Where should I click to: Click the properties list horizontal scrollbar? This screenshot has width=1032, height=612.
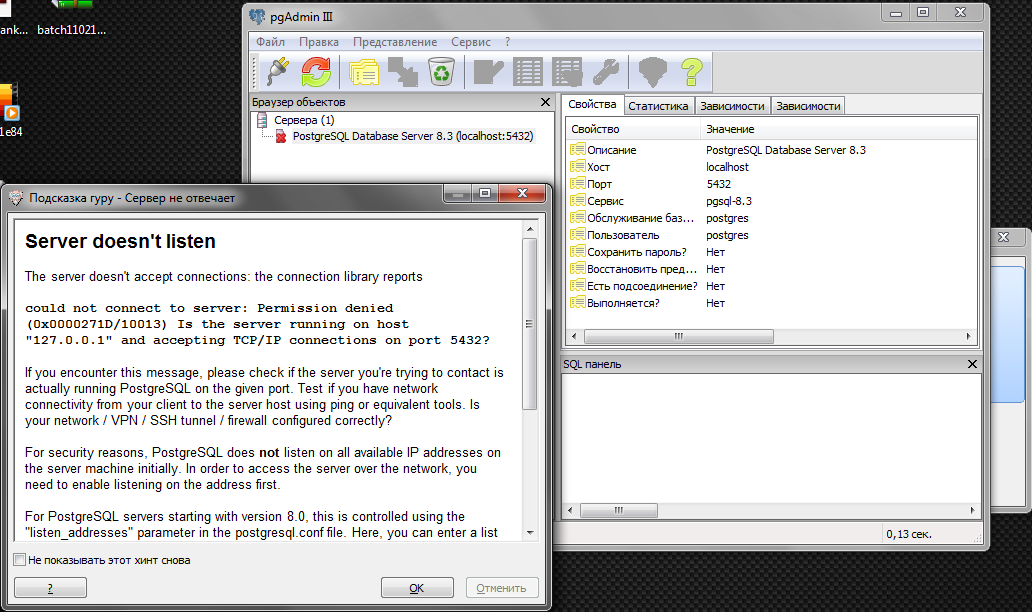680,336
